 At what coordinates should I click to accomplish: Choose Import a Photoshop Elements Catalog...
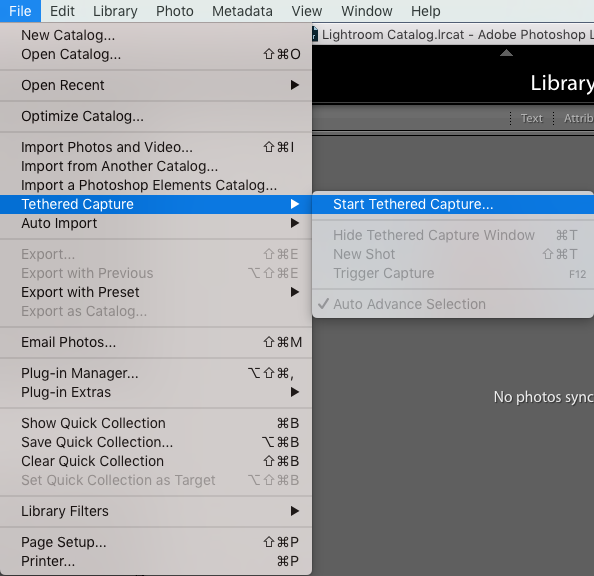(156, 185)
